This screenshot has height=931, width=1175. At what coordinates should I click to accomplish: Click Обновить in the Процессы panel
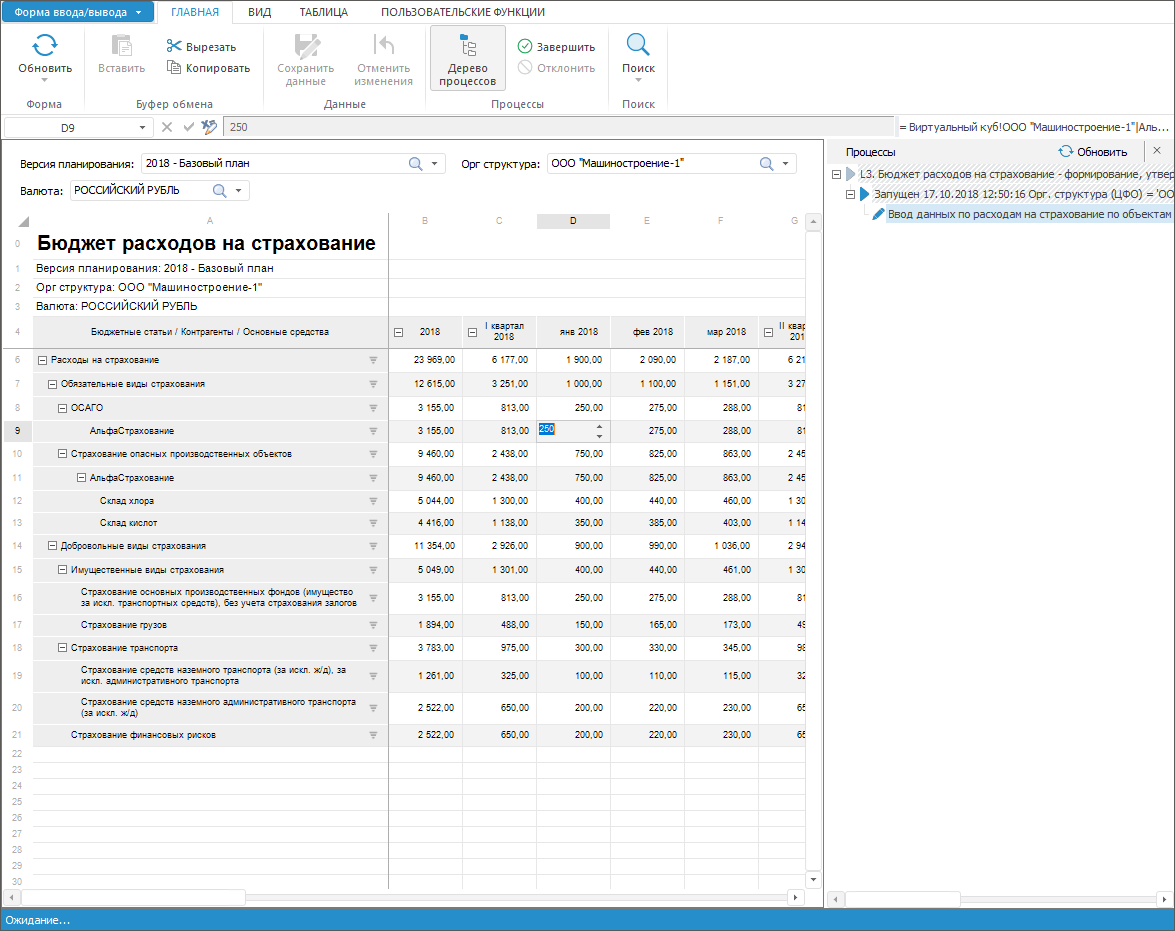click(1093, 152)
